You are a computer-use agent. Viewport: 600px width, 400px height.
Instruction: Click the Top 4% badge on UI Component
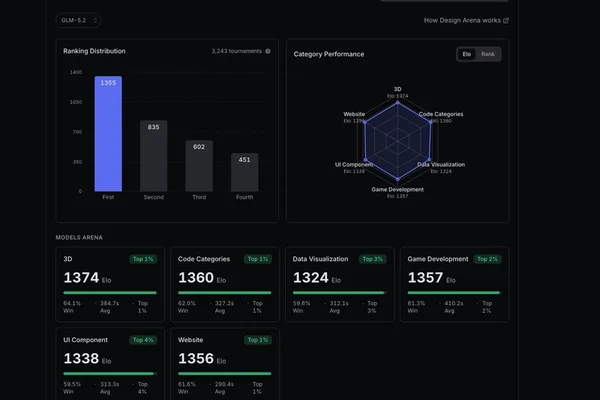coord(143,340)
